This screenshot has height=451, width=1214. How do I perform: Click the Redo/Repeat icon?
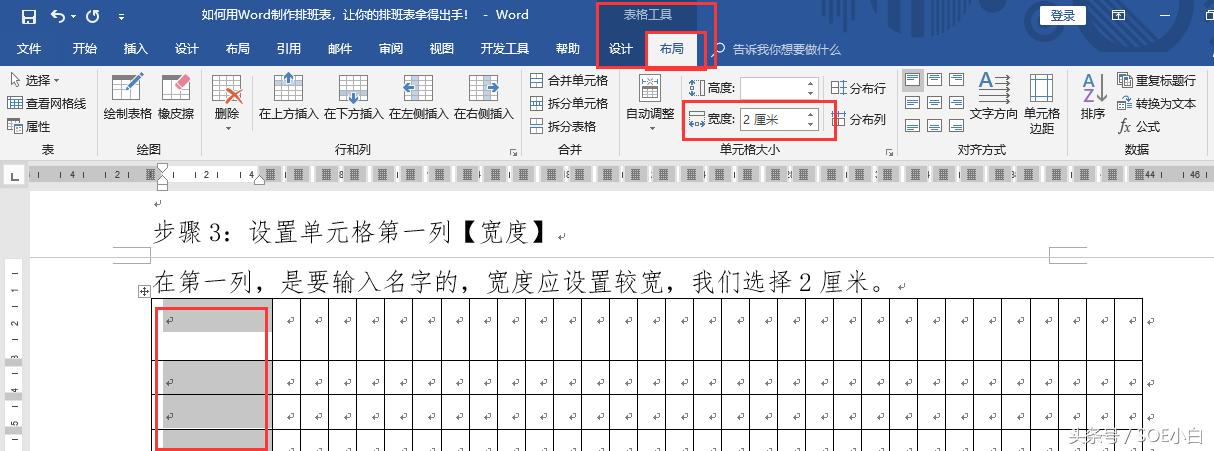tap(93, 16)
